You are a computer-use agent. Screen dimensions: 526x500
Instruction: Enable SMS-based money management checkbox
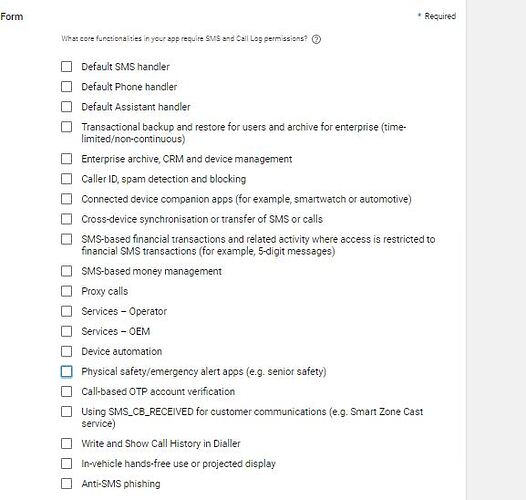click(x=66, y=271)
